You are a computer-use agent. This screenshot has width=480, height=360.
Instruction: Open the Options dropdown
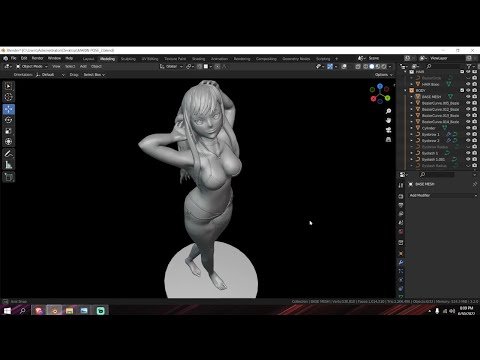(x=384, y=75)
